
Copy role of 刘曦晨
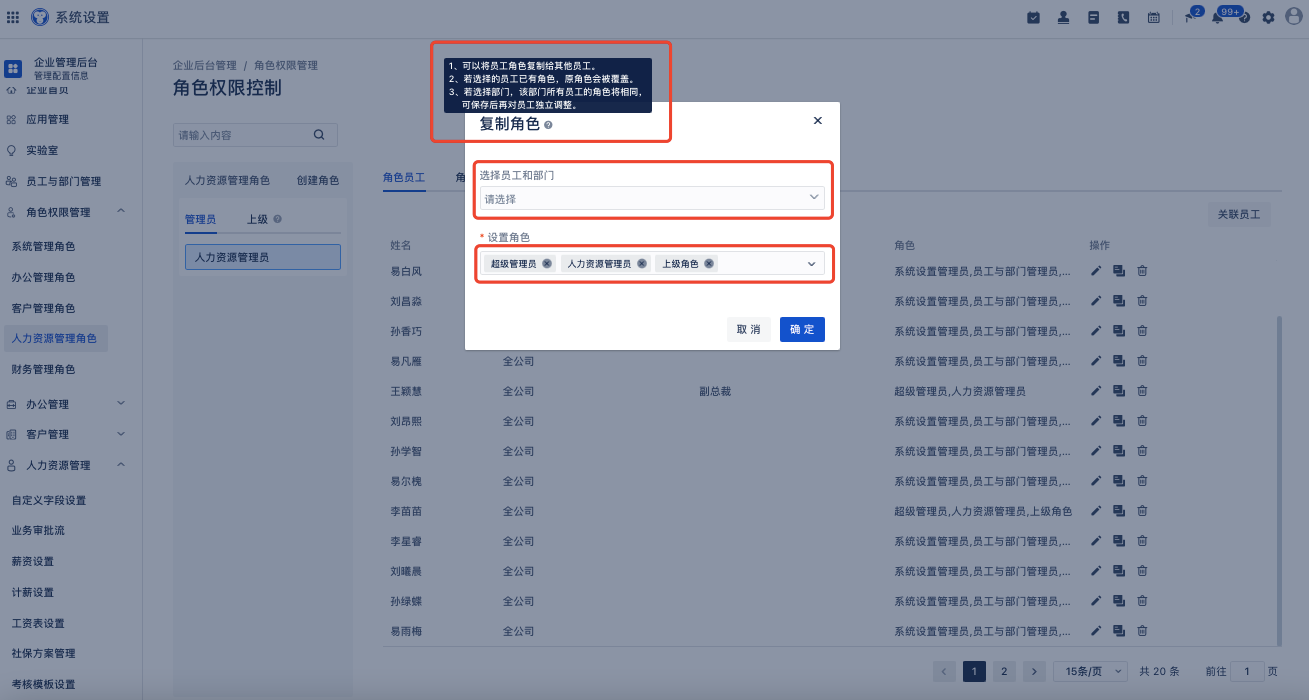click(x=1119, y=571)
